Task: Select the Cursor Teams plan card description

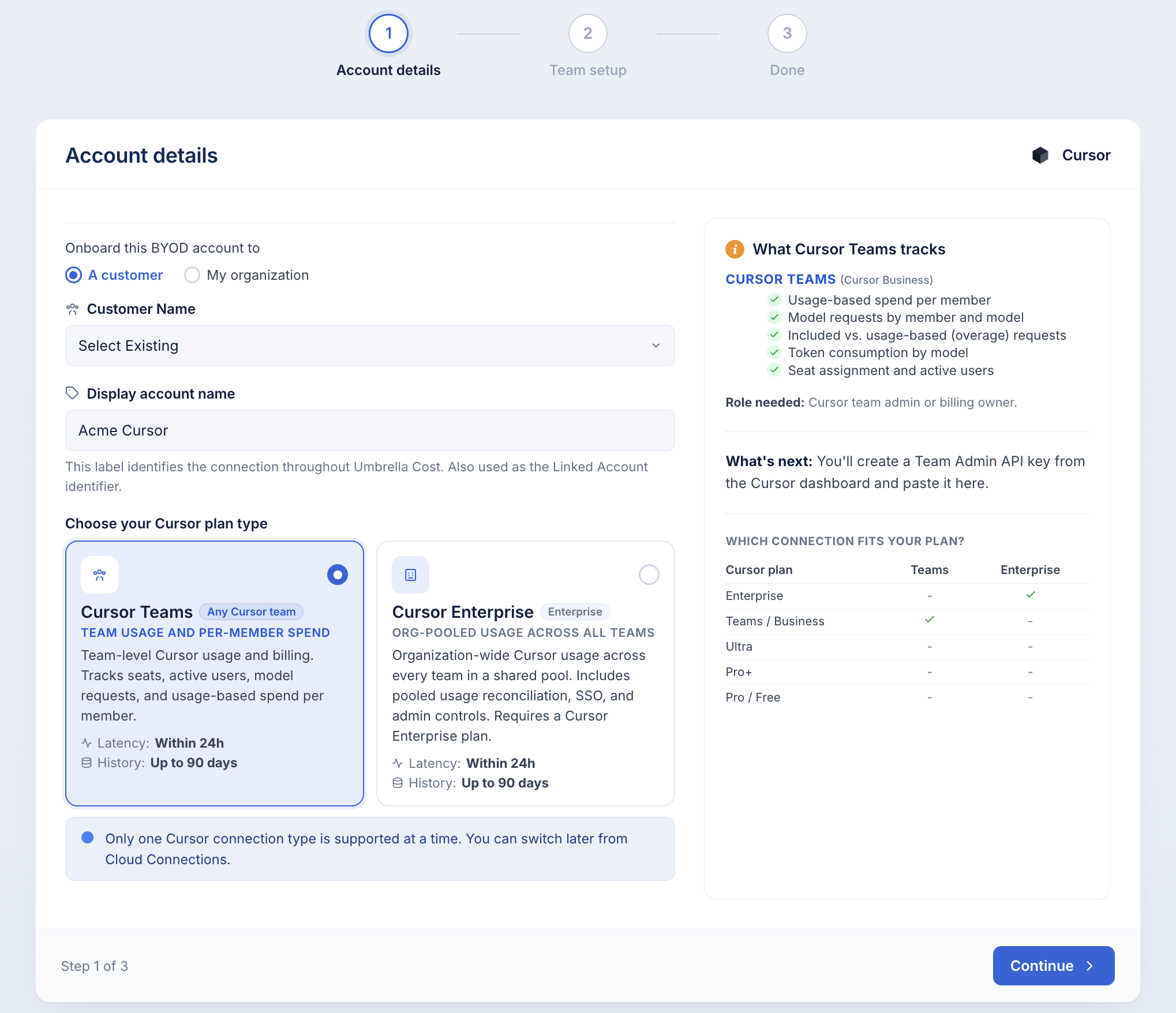Action: (x=203, y=685)
